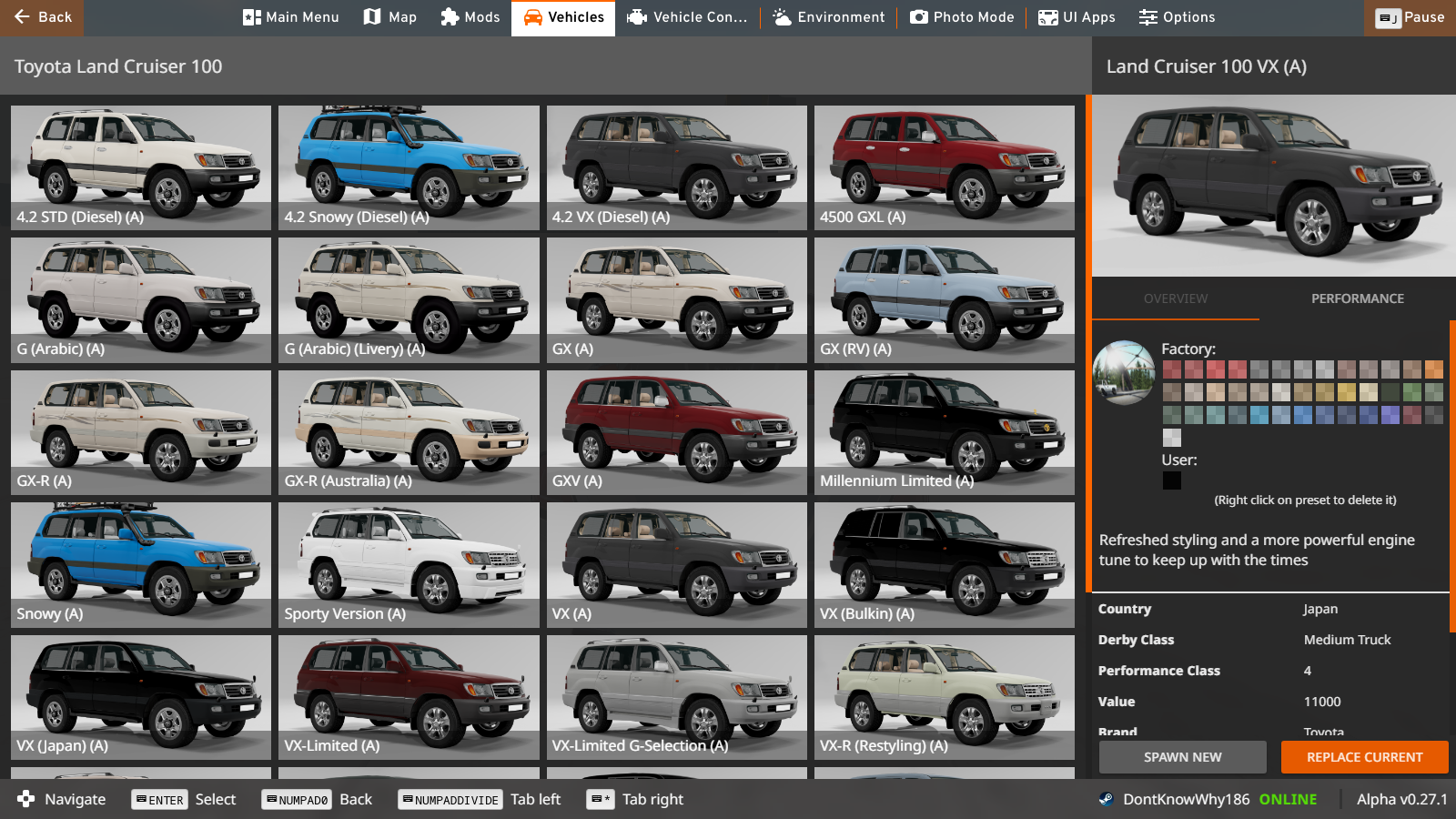Open the Mods puzzle-piece menu
1456x819 pixels.
pos(470,17)
